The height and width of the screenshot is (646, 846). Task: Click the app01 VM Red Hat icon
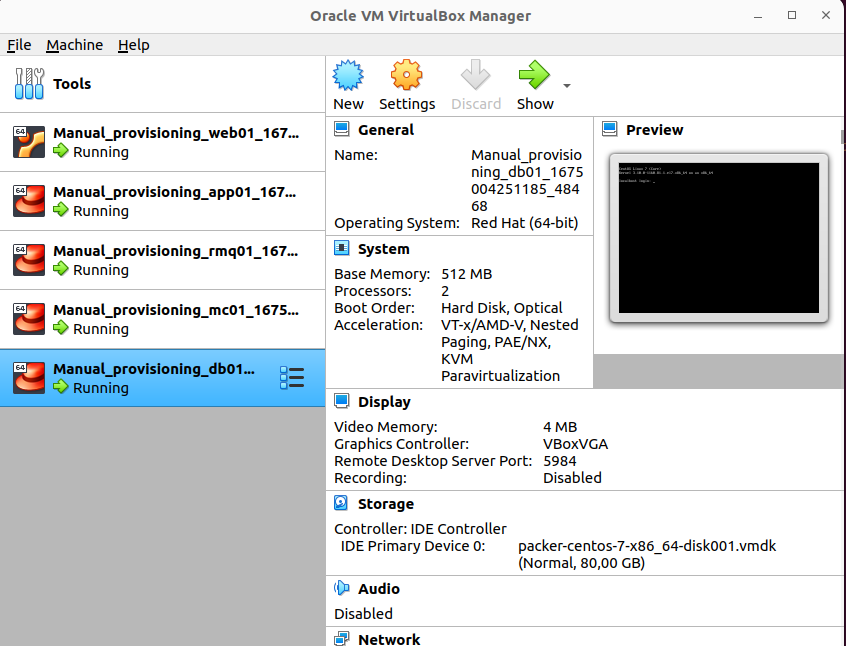click(x=29, y=201)
